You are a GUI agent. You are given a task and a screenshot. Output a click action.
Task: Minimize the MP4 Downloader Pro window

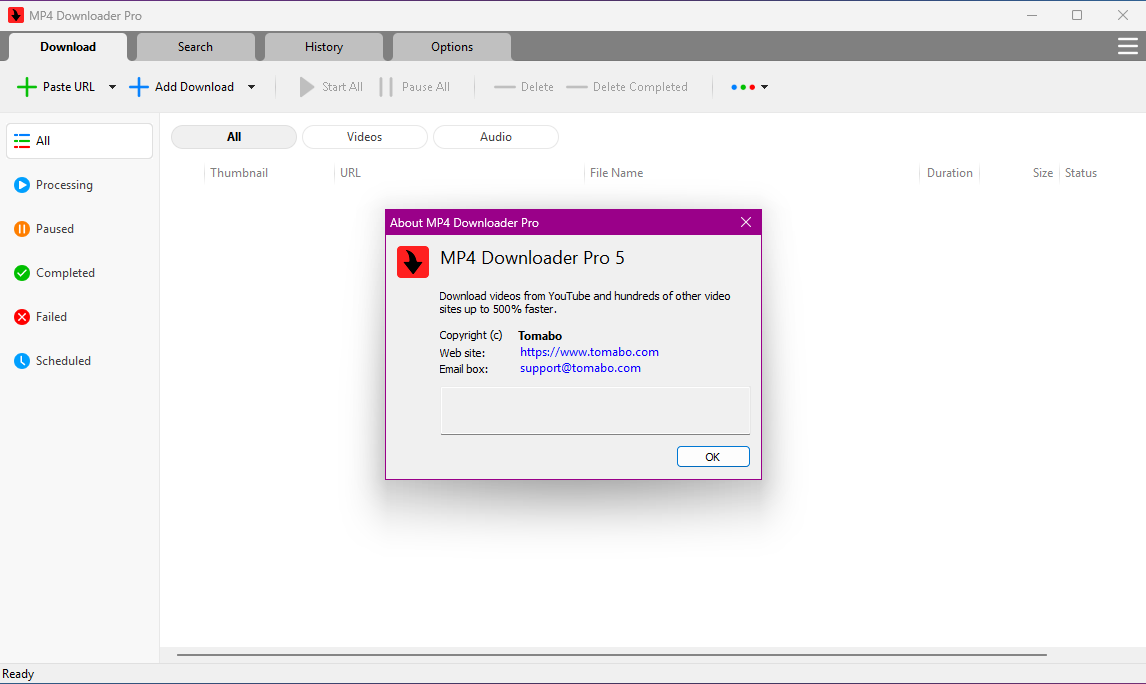[1032, 15]
